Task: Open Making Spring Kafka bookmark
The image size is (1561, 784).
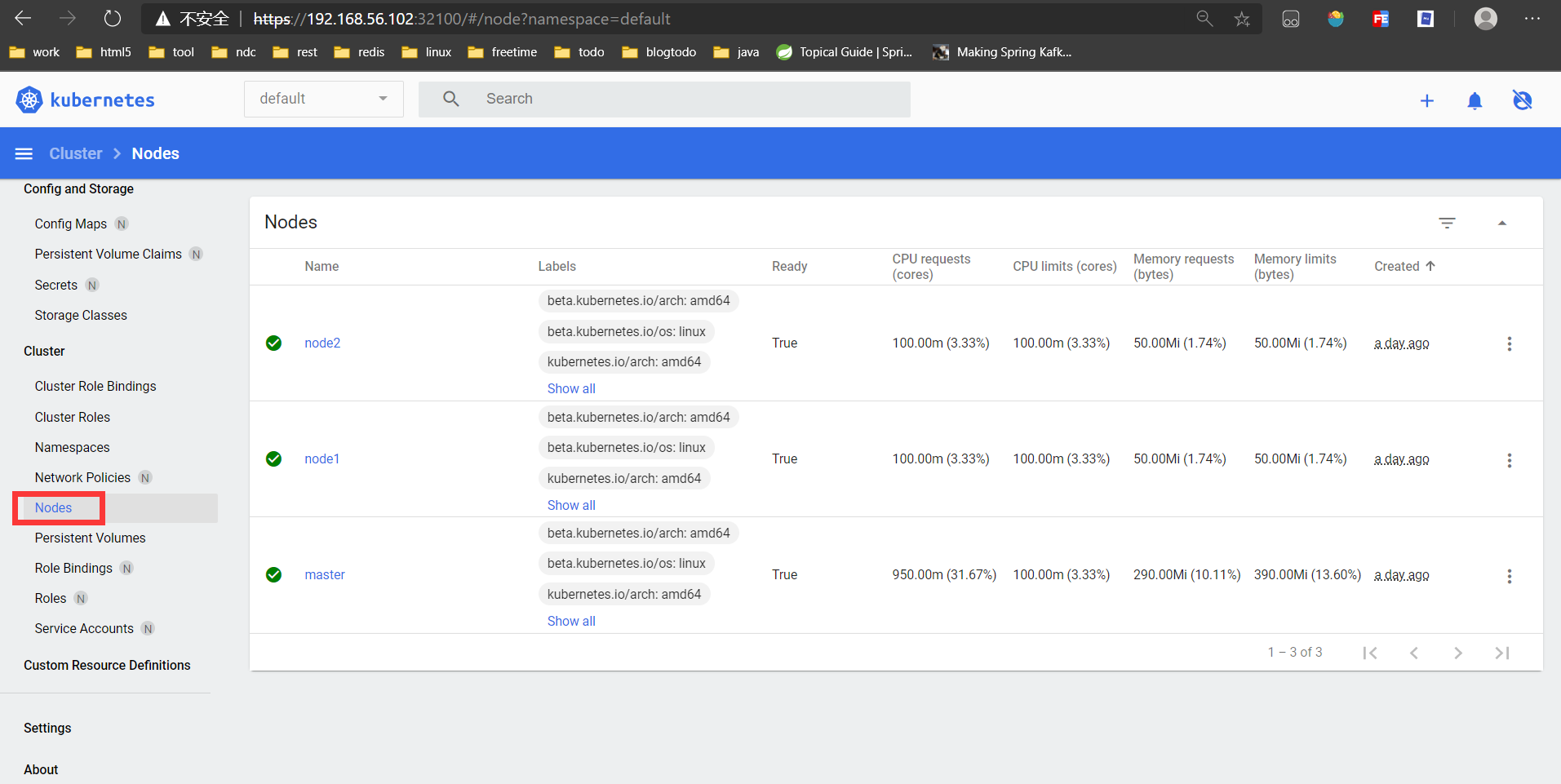Action: pyautogui.click(x=1002, y=52)
